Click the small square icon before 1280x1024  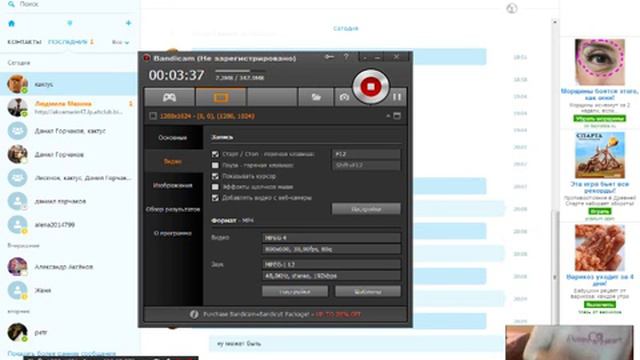153,116
